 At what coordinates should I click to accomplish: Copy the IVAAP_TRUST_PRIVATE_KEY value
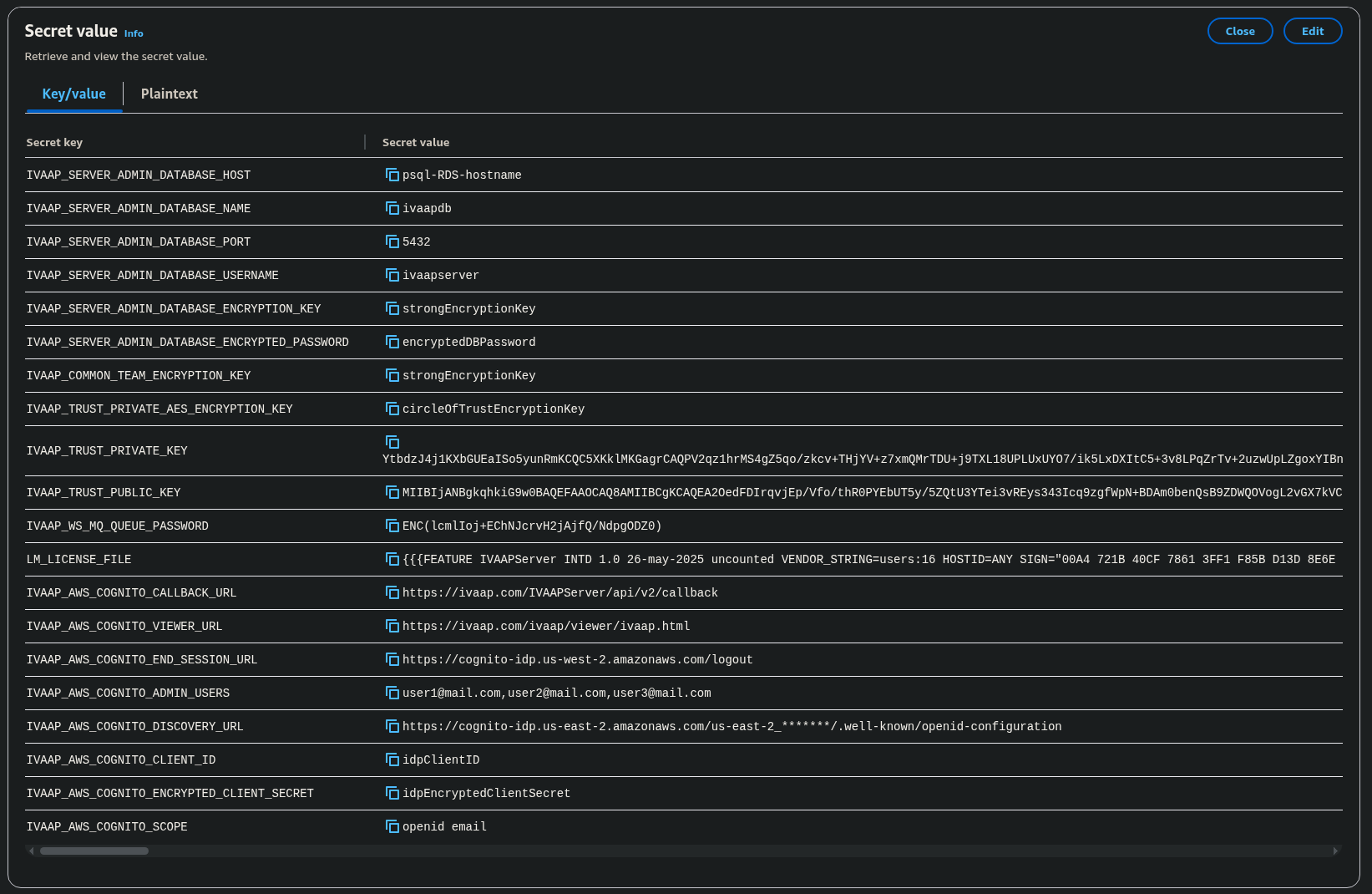point(392,442)
